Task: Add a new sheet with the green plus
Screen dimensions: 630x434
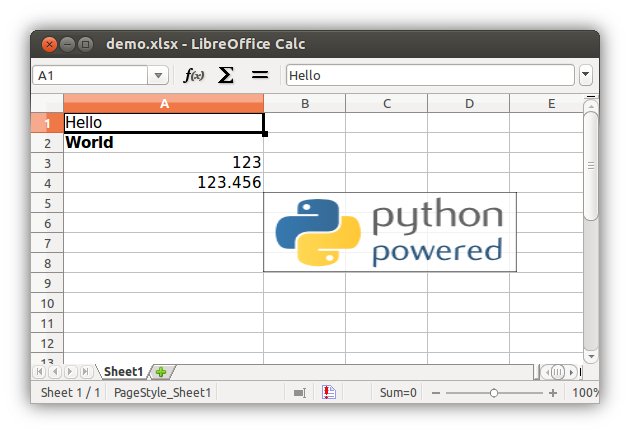Action: click(160, 372)
